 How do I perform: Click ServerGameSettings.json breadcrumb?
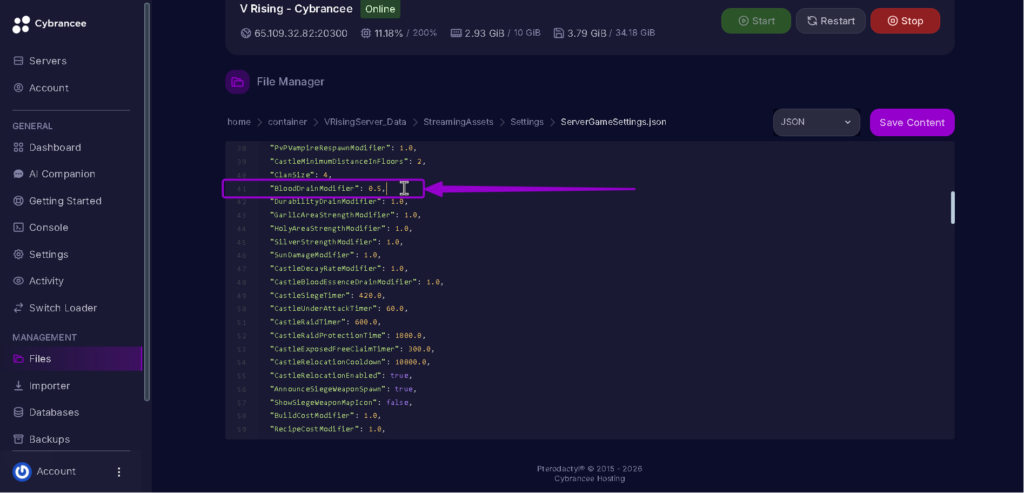tap(613, 122)
